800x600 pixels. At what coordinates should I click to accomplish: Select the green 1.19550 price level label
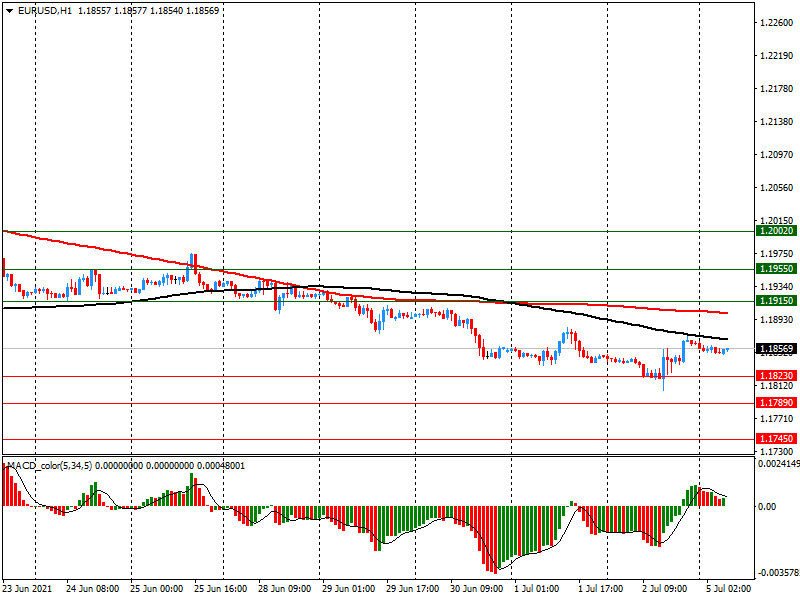[x=776, y=269]
